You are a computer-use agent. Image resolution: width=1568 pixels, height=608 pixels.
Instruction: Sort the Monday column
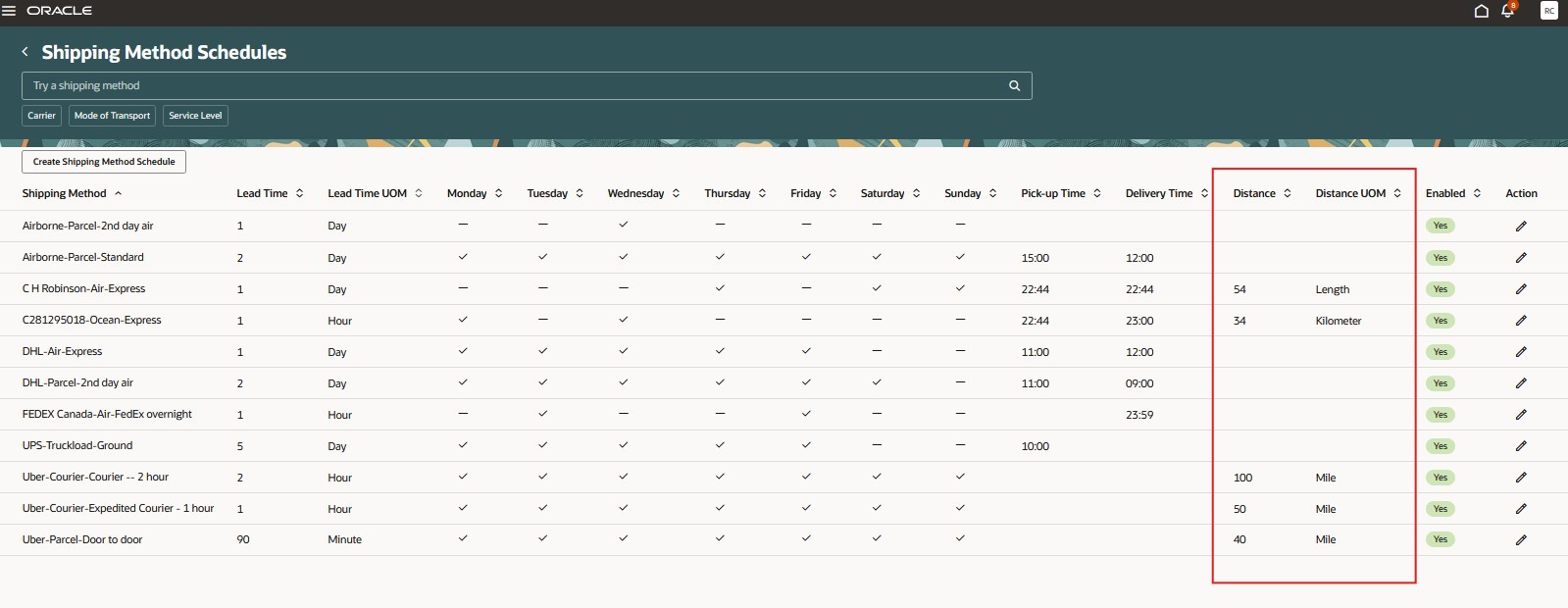click(x=498, y=193)
